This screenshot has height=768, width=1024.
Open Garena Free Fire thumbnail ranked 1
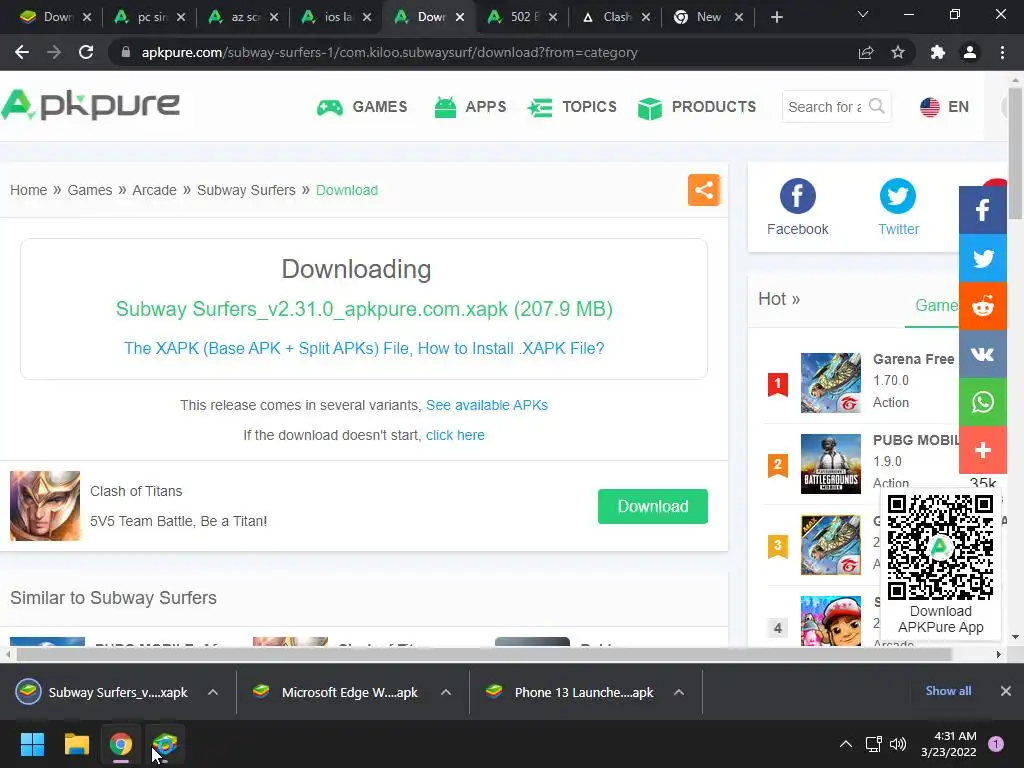(x=831, y=383)
